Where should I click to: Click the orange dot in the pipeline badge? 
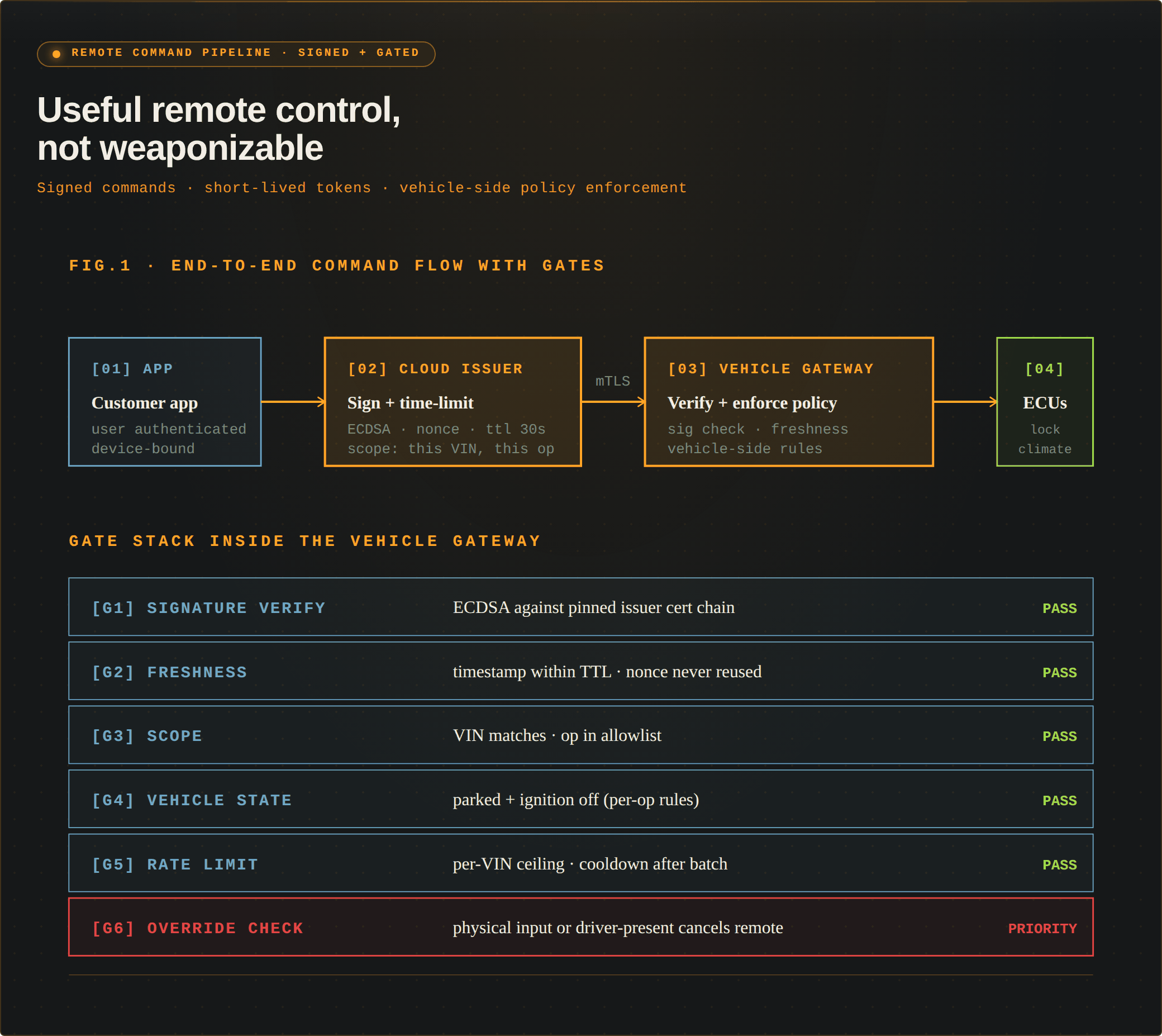point(56,54)
